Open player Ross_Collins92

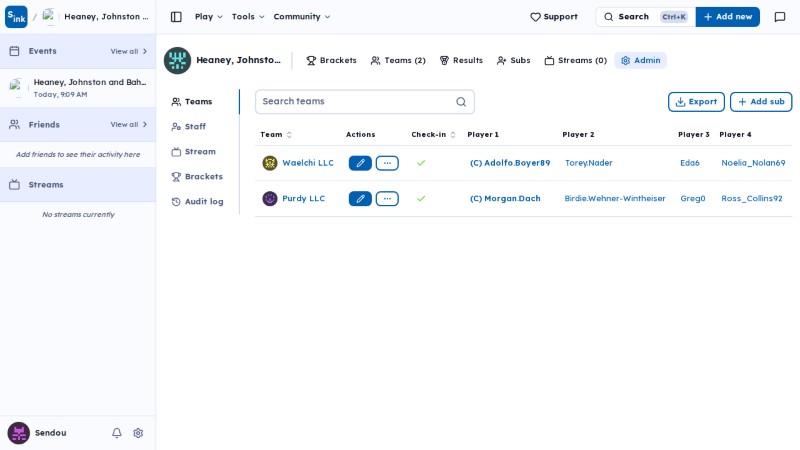[752, 198]
